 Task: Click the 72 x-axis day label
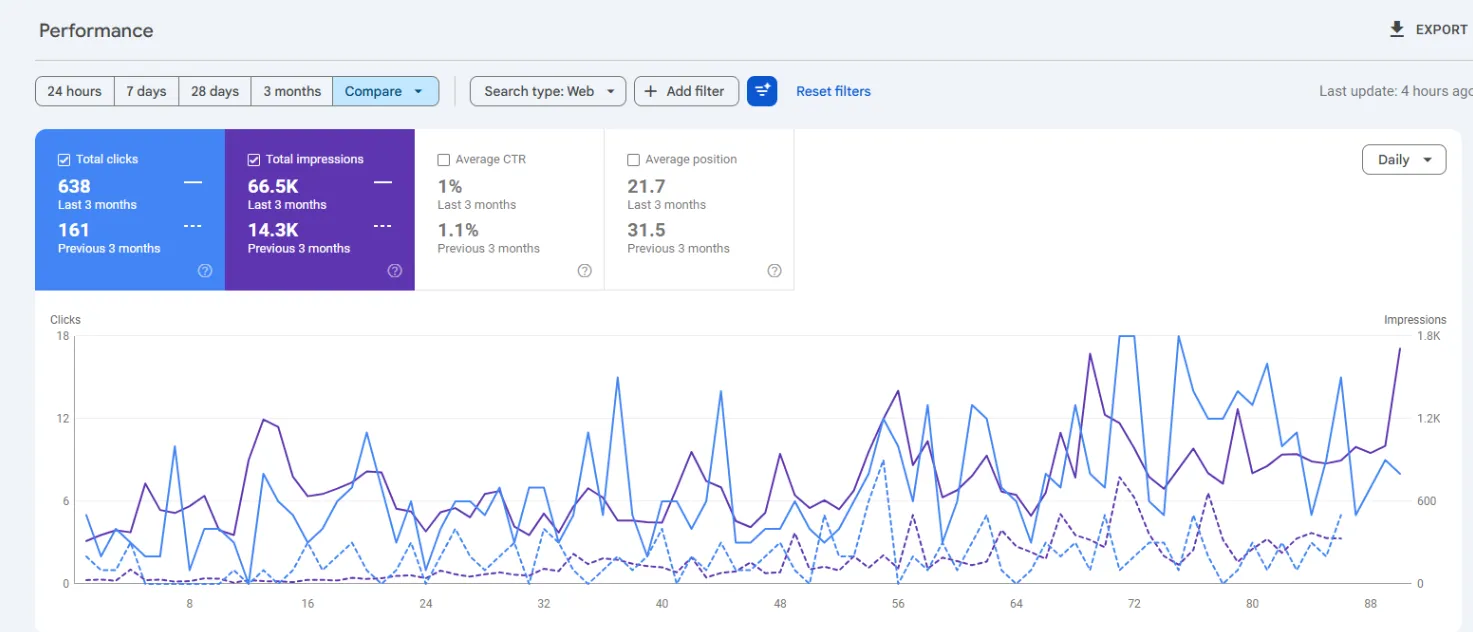pos(1134,604)
